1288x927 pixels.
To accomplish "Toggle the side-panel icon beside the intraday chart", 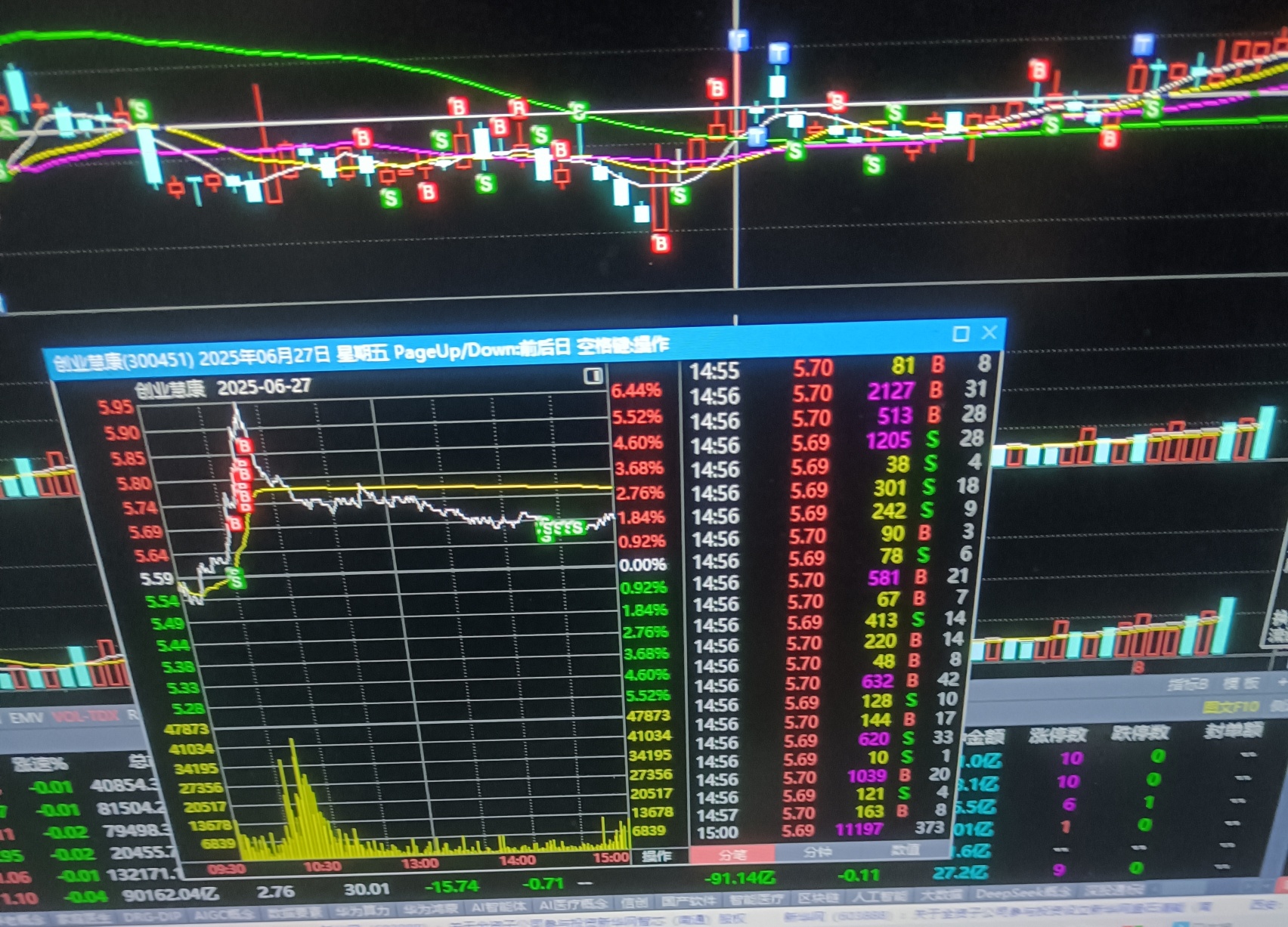I will 593,375.
